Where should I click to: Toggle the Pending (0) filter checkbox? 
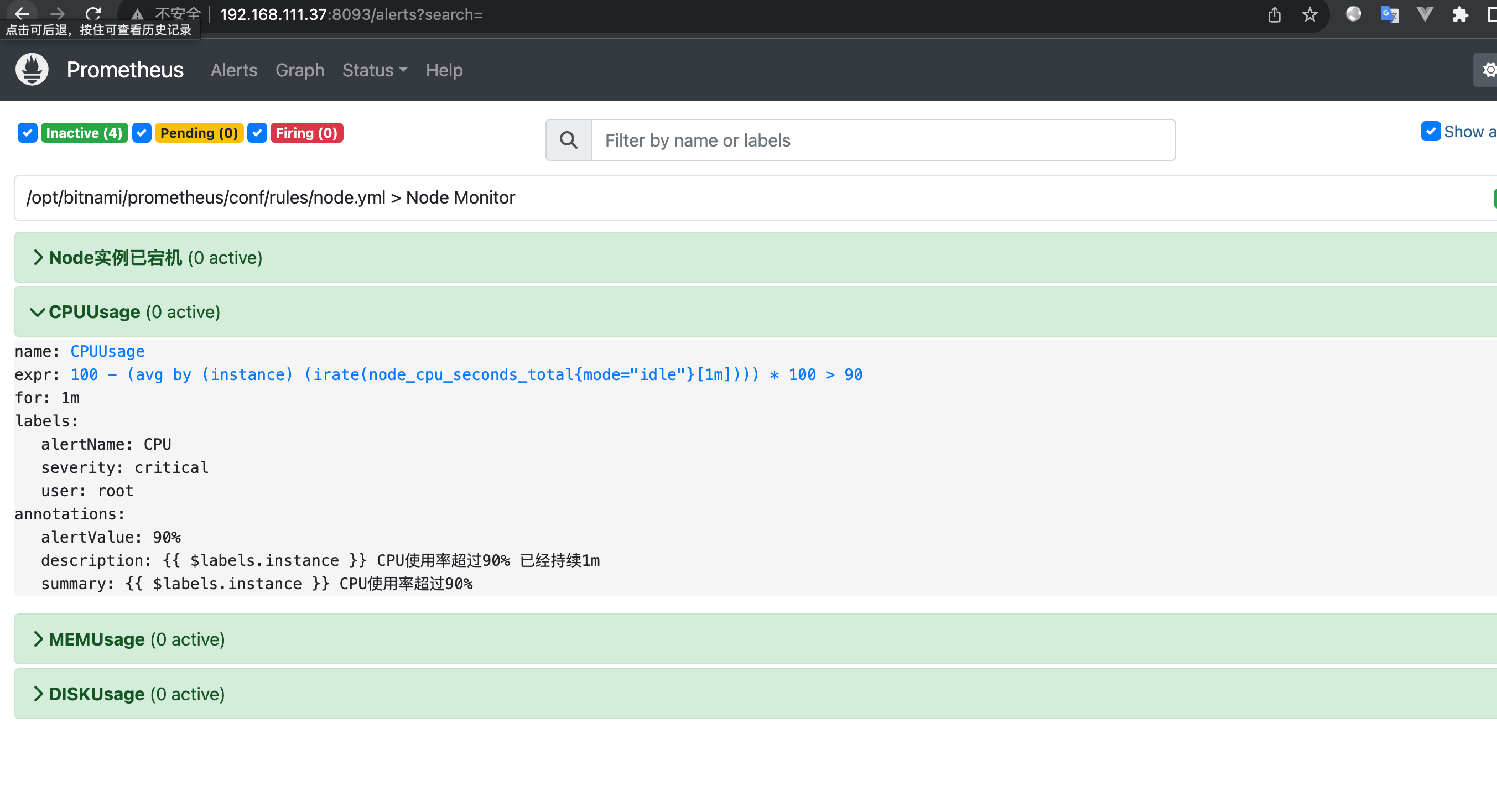click(x=142, y=133)
